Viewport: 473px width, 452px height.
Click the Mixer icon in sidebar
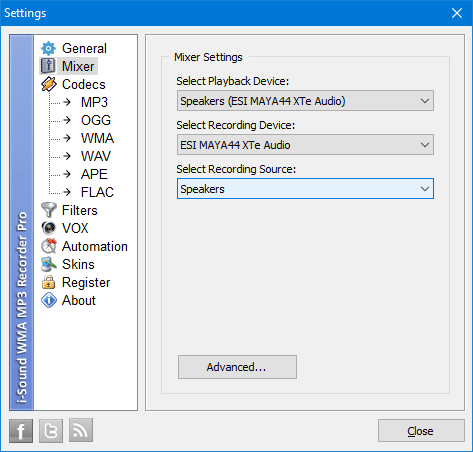(x=49, y=66)
